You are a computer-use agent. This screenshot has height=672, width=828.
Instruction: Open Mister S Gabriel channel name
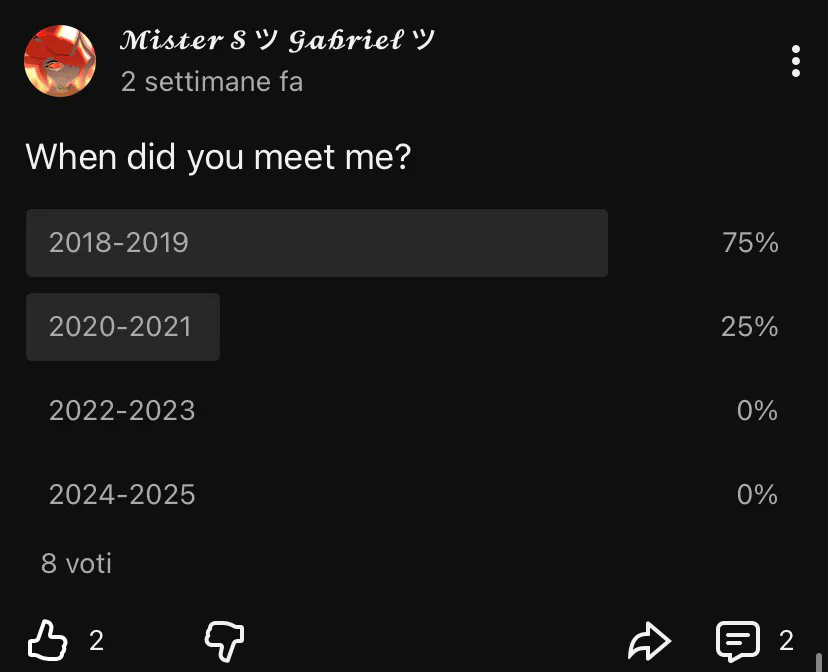click(277, 41)
